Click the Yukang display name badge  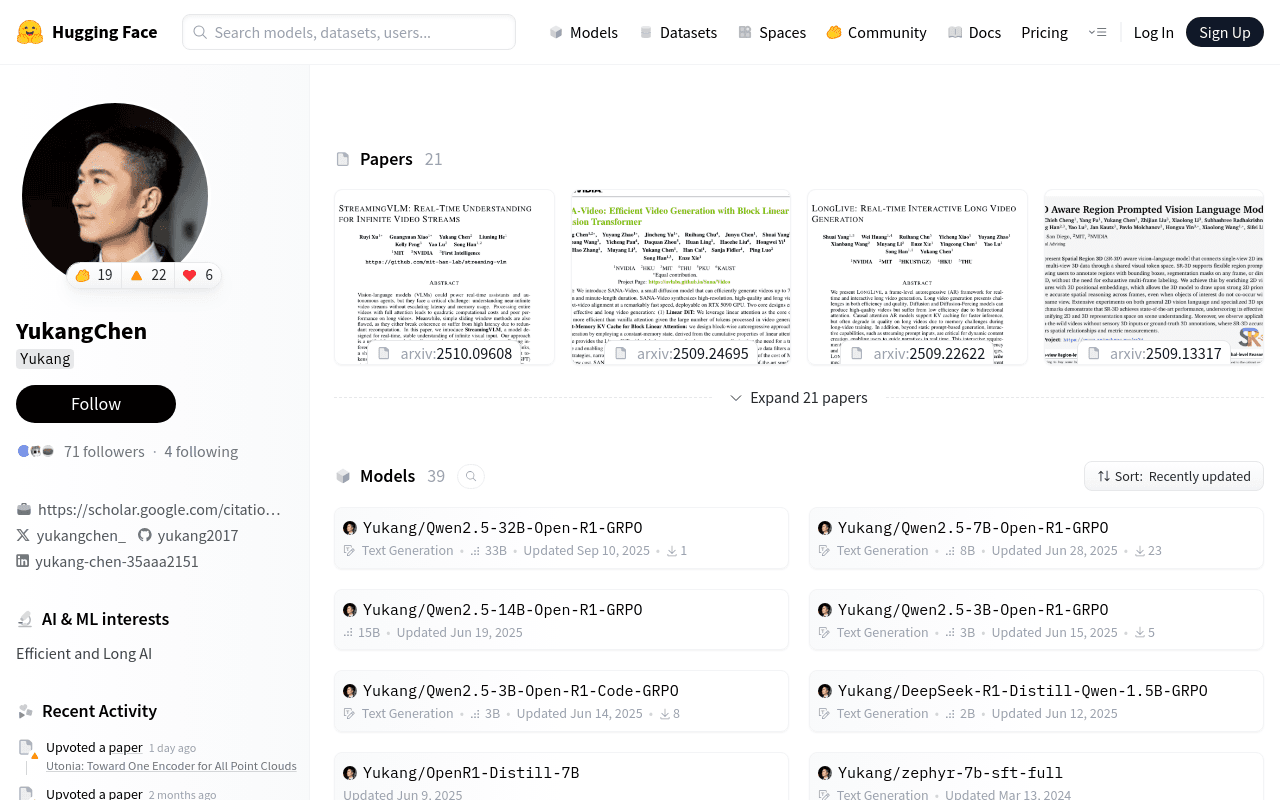45,359
